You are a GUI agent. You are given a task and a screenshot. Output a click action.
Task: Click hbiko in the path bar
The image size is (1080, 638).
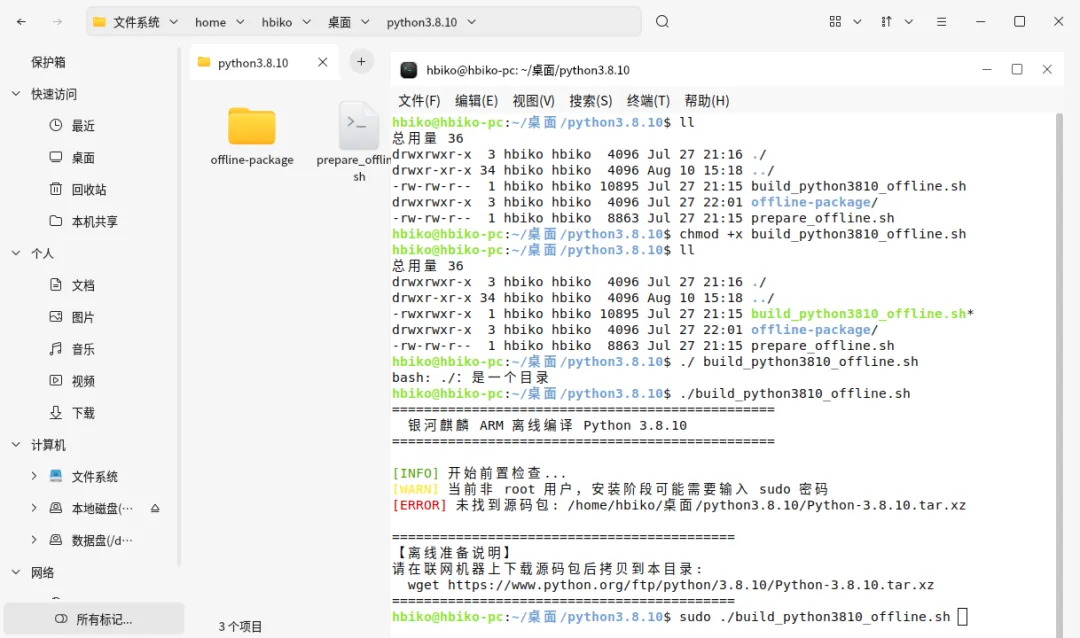click(x=277, y=22)
